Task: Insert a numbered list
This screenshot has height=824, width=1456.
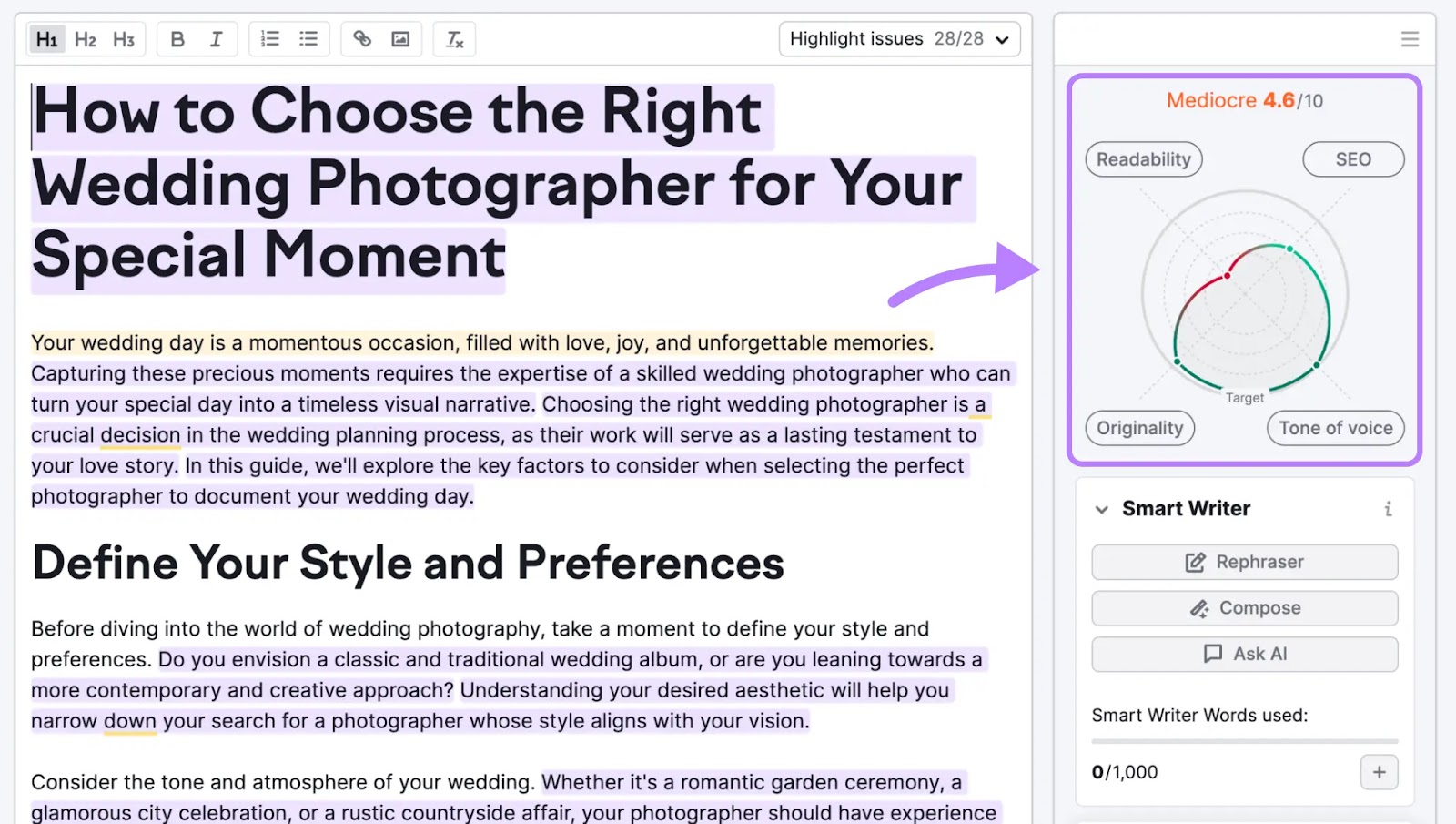Action: point(270,39)
